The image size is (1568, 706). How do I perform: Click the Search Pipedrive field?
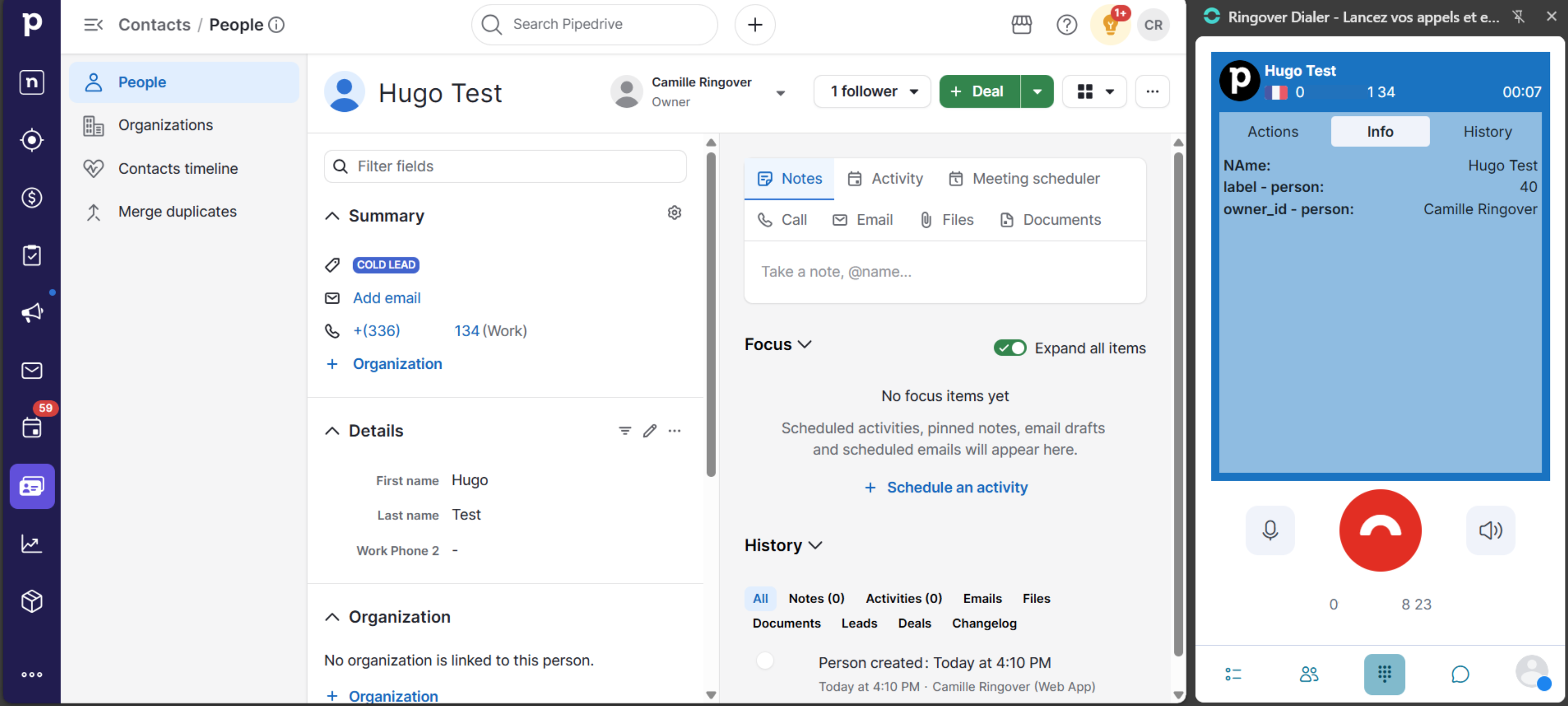coord(594,25)
